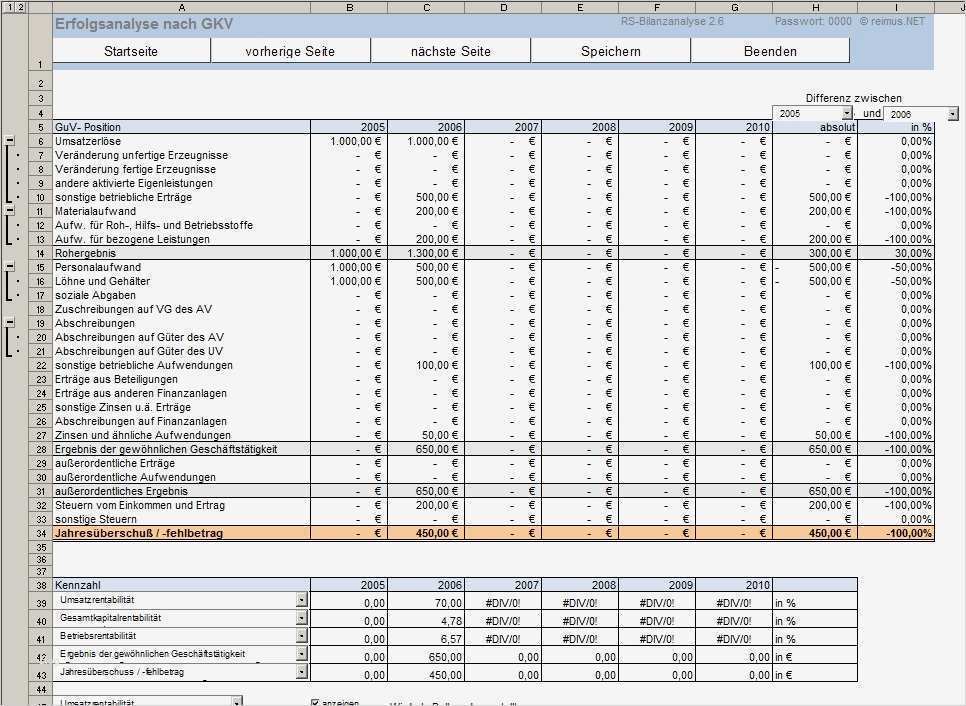The image size is (966, 706).
Task: Click the Speichern button
Action: coord(610,50)
